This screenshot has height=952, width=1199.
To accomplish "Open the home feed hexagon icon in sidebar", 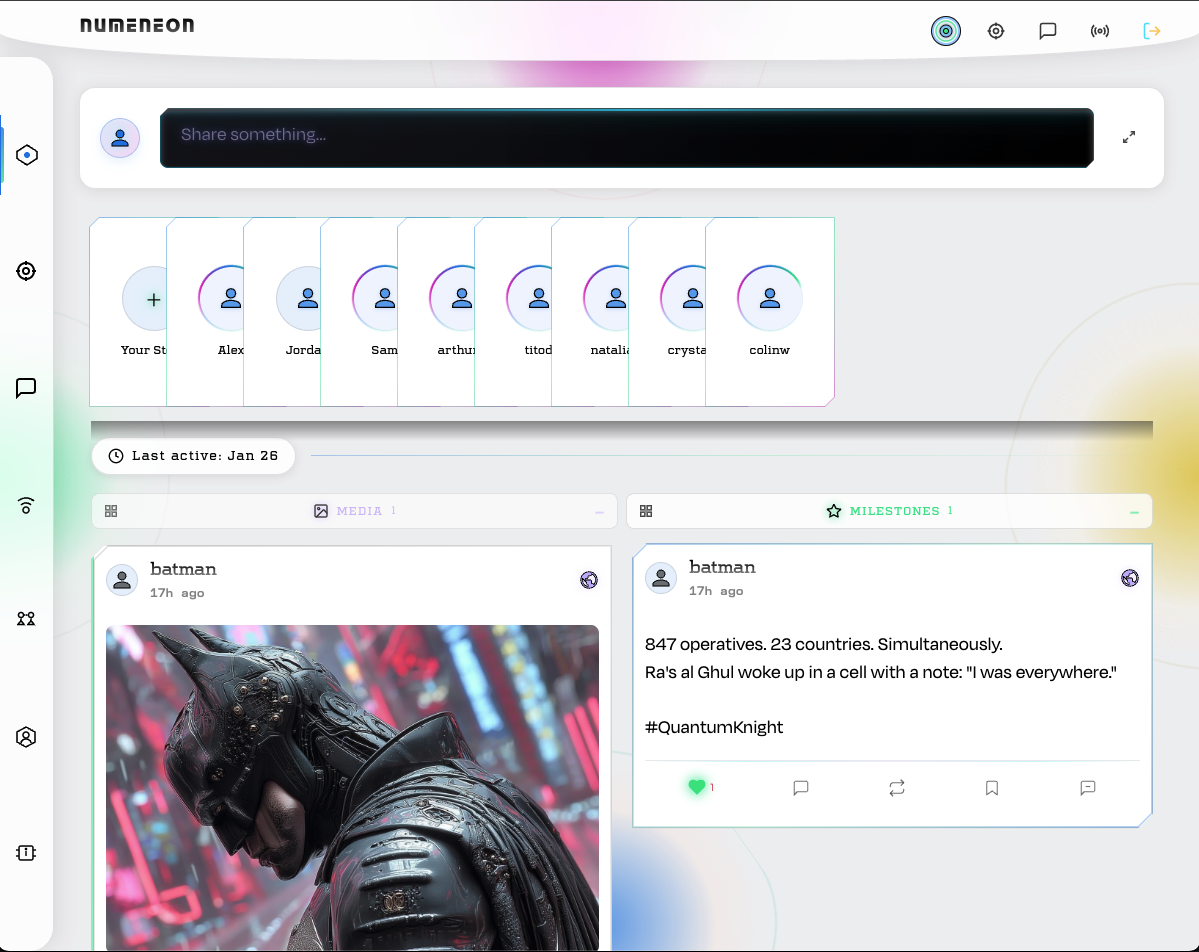I will click(x=27, y=155).
